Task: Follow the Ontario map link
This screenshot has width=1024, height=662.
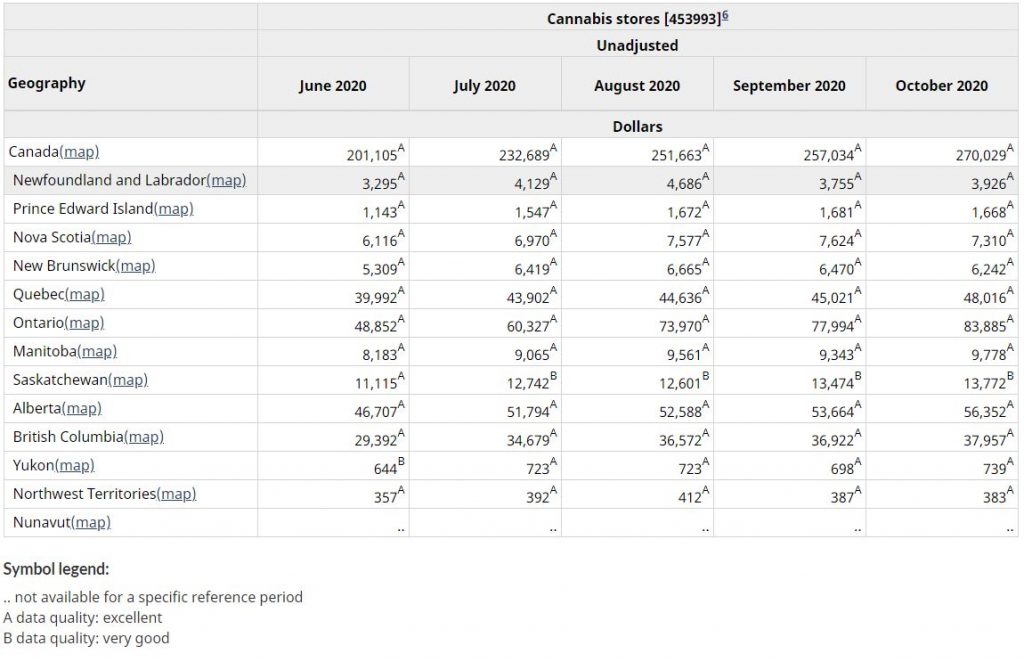Action: point(85,323)
